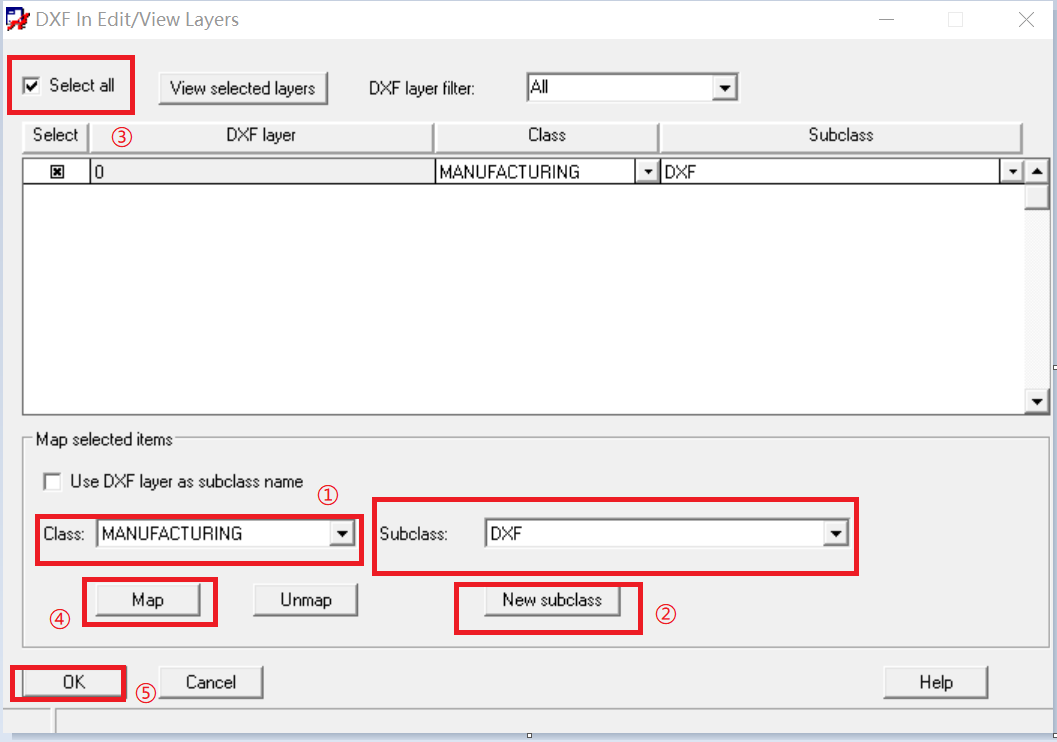Click View selected layers button
1057x742 pixels.
[243, 88]
